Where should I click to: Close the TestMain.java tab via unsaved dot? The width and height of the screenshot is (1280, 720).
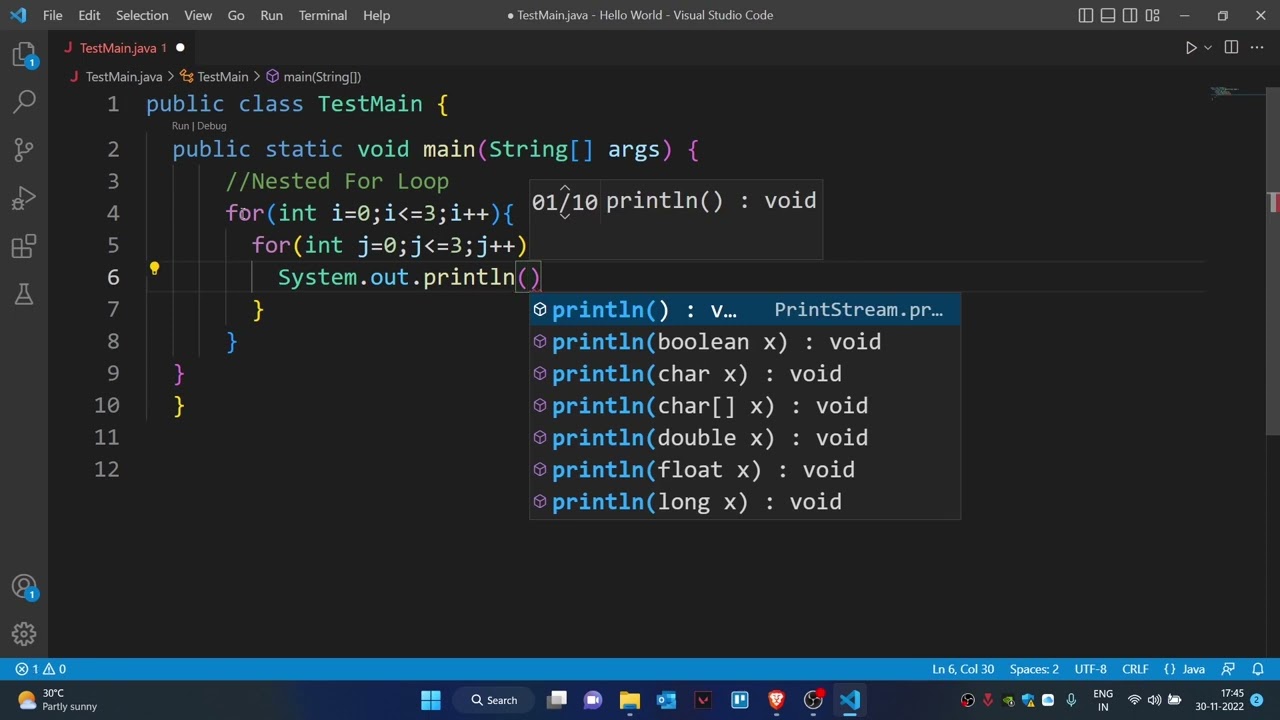coord(180,48)
